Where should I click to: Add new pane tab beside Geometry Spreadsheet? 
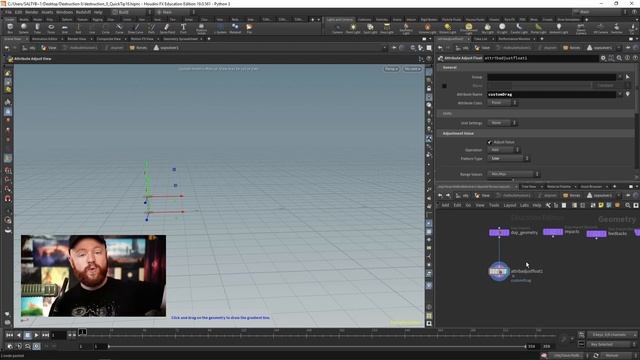(x=209, y=39)
